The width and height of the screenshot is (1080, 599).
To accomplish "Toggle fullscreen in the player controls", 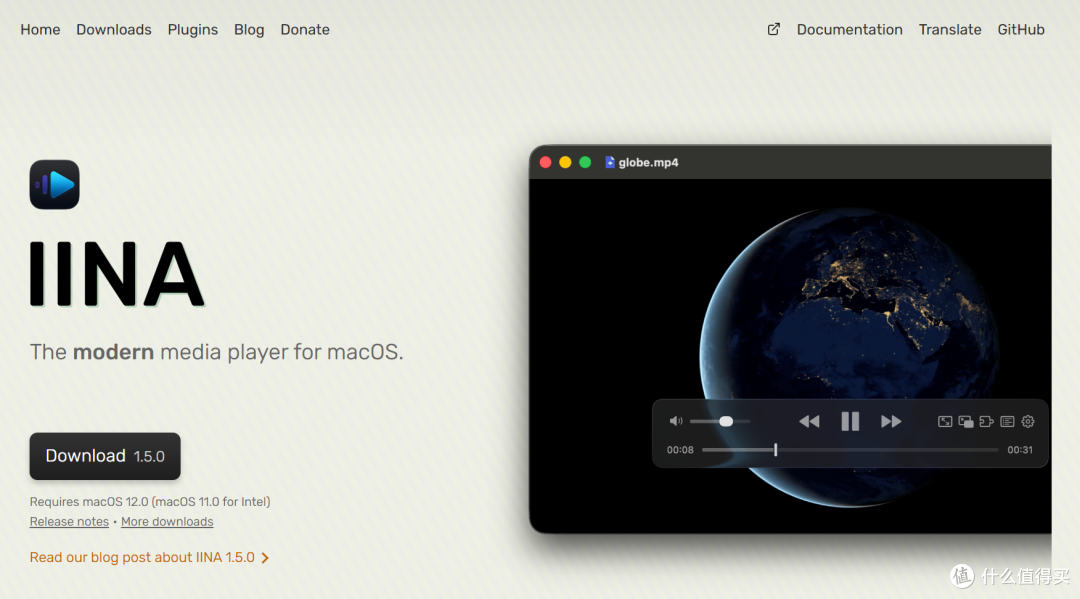I will [x=945, y=421].
